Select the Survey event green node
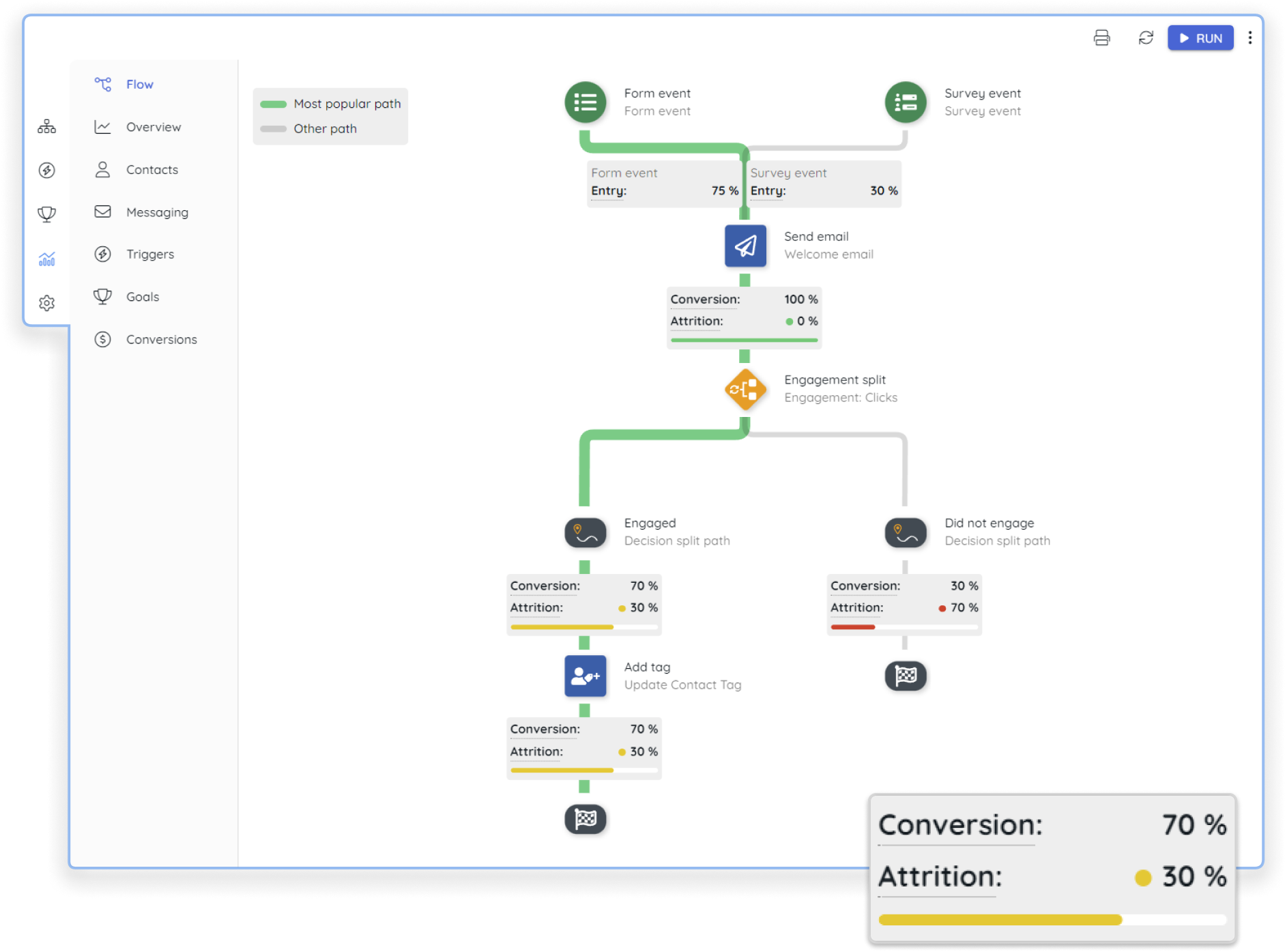The height and width of the screenshot is (952, 1287). pyautogui.click(x=906, y=102)
